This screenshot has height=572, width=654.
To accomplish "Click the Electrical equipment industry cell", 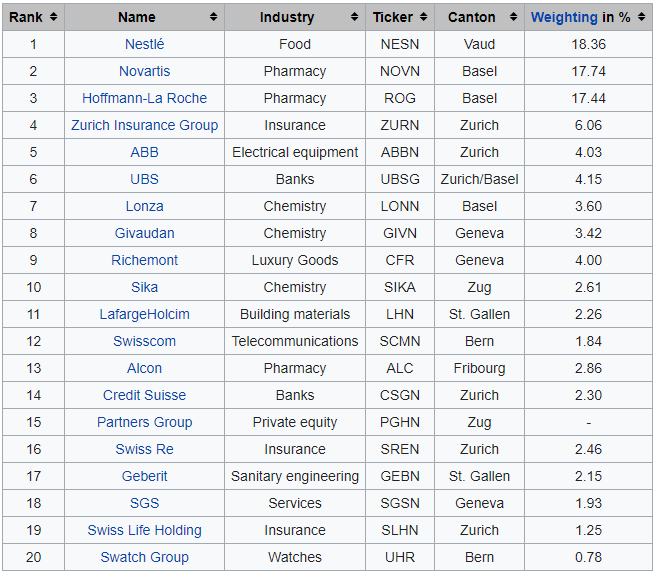I will click(295, 152).
